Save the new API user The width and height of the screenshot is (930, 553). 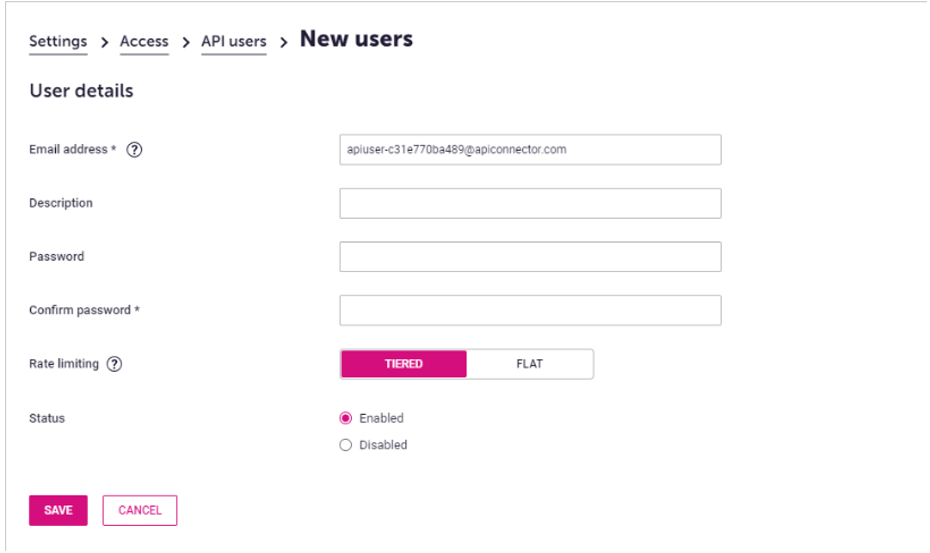click(58, 510)
